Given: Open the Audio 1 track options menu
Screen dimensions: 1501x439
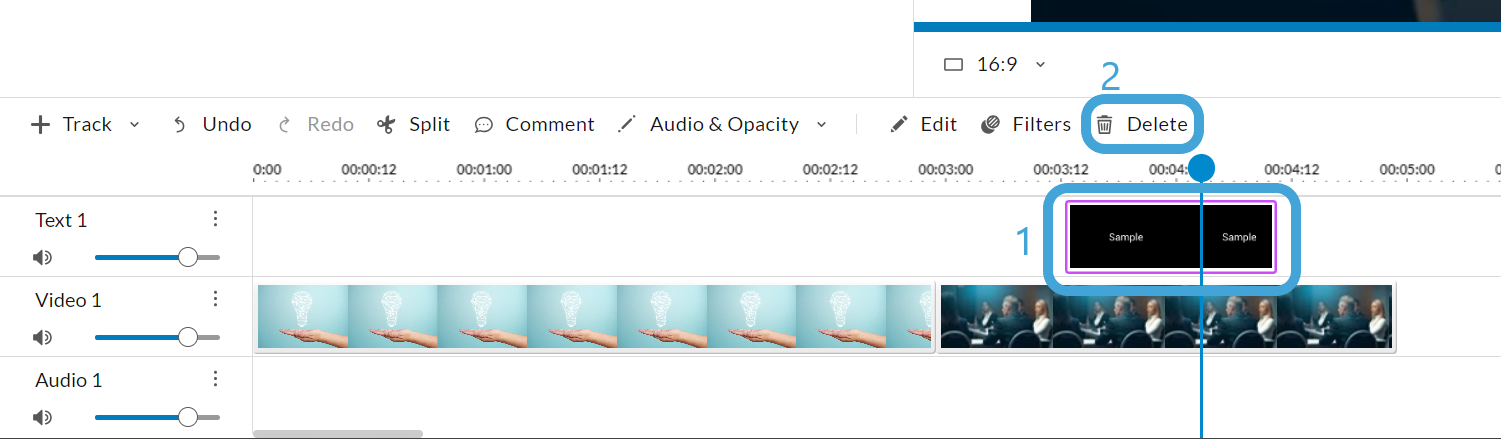Looking at the screenshot, I should click(x=214, y=379).
